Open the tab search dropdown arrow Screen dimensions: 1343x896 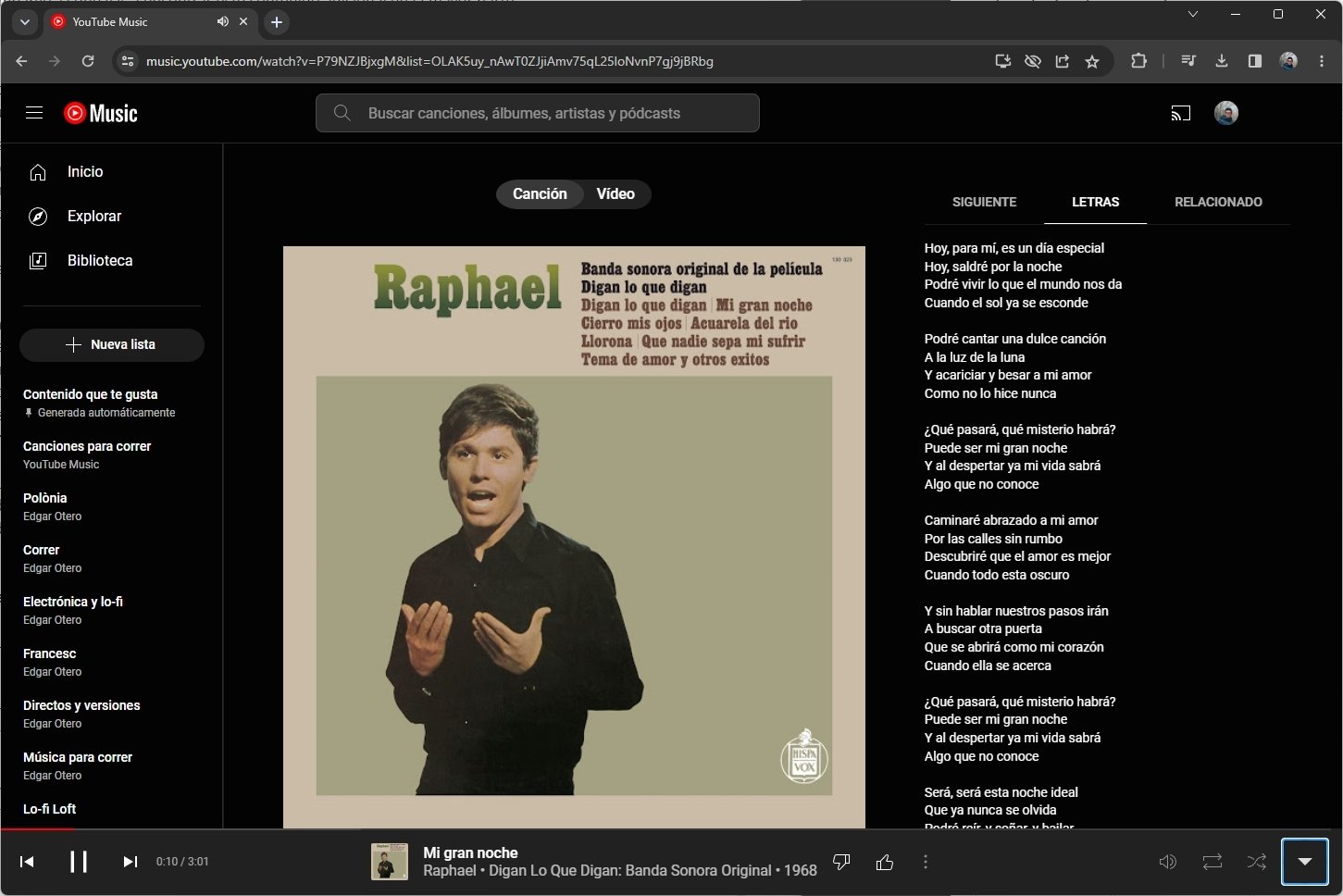[25, 21]
